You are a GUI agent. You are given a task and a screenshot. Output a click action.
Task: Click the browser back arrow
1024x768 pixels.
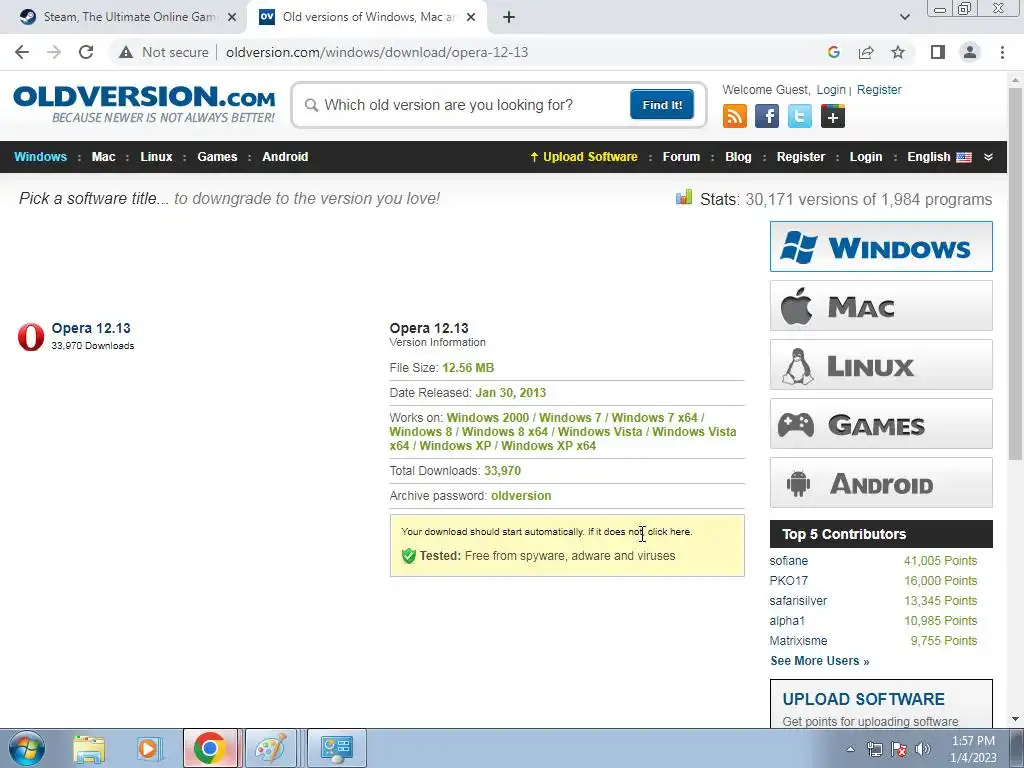click(x=22, y=52)
